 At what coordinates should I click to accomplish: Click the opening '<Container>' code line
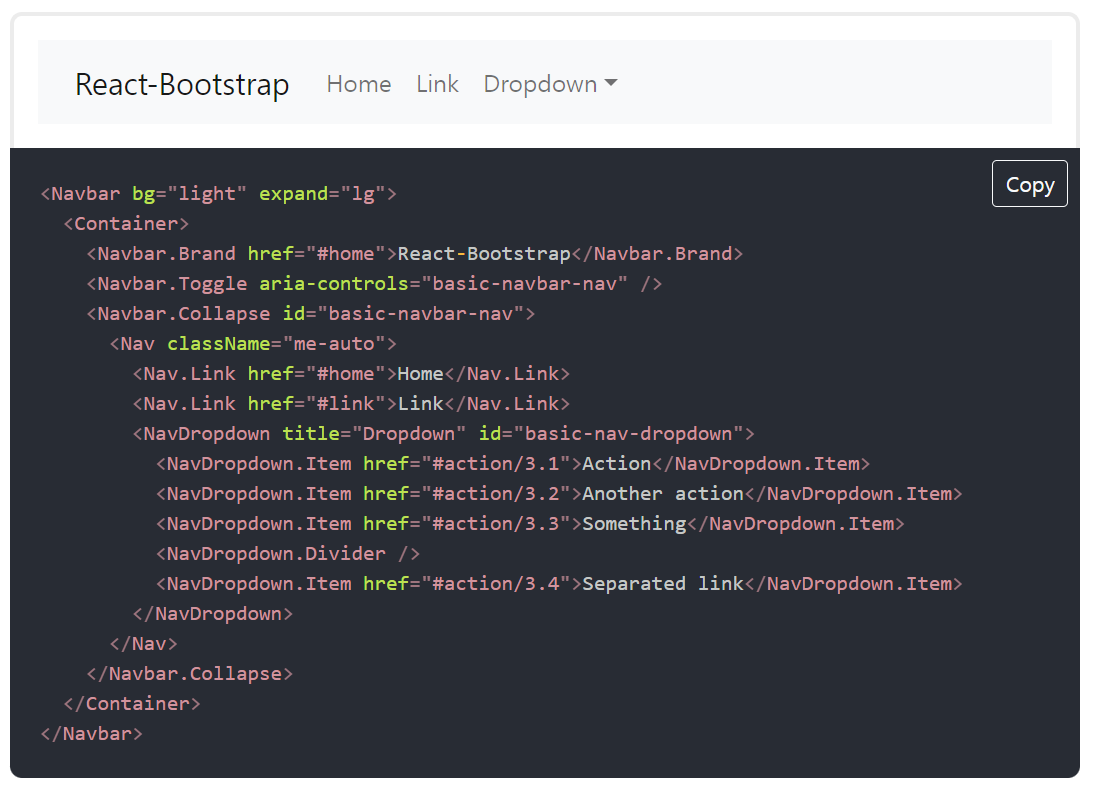tap(126, 223)
